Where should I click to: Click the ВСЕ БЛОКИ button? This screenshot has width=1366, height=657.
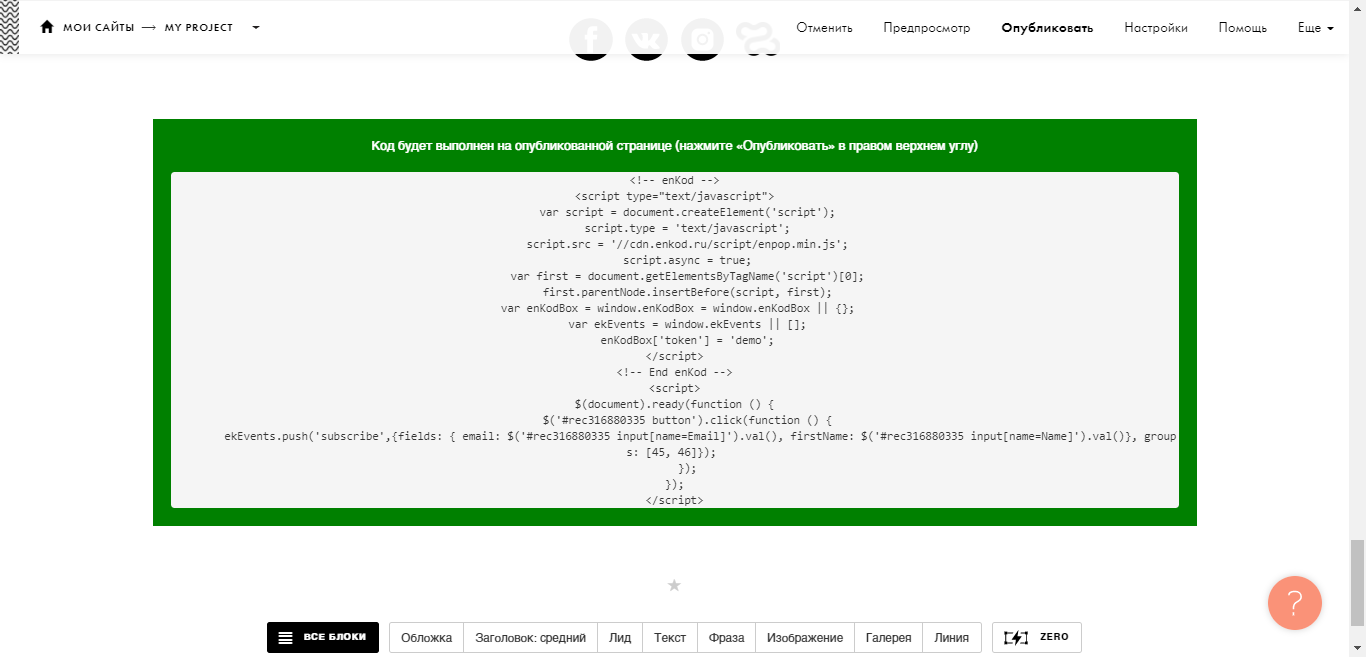click(x=323, y=637)
